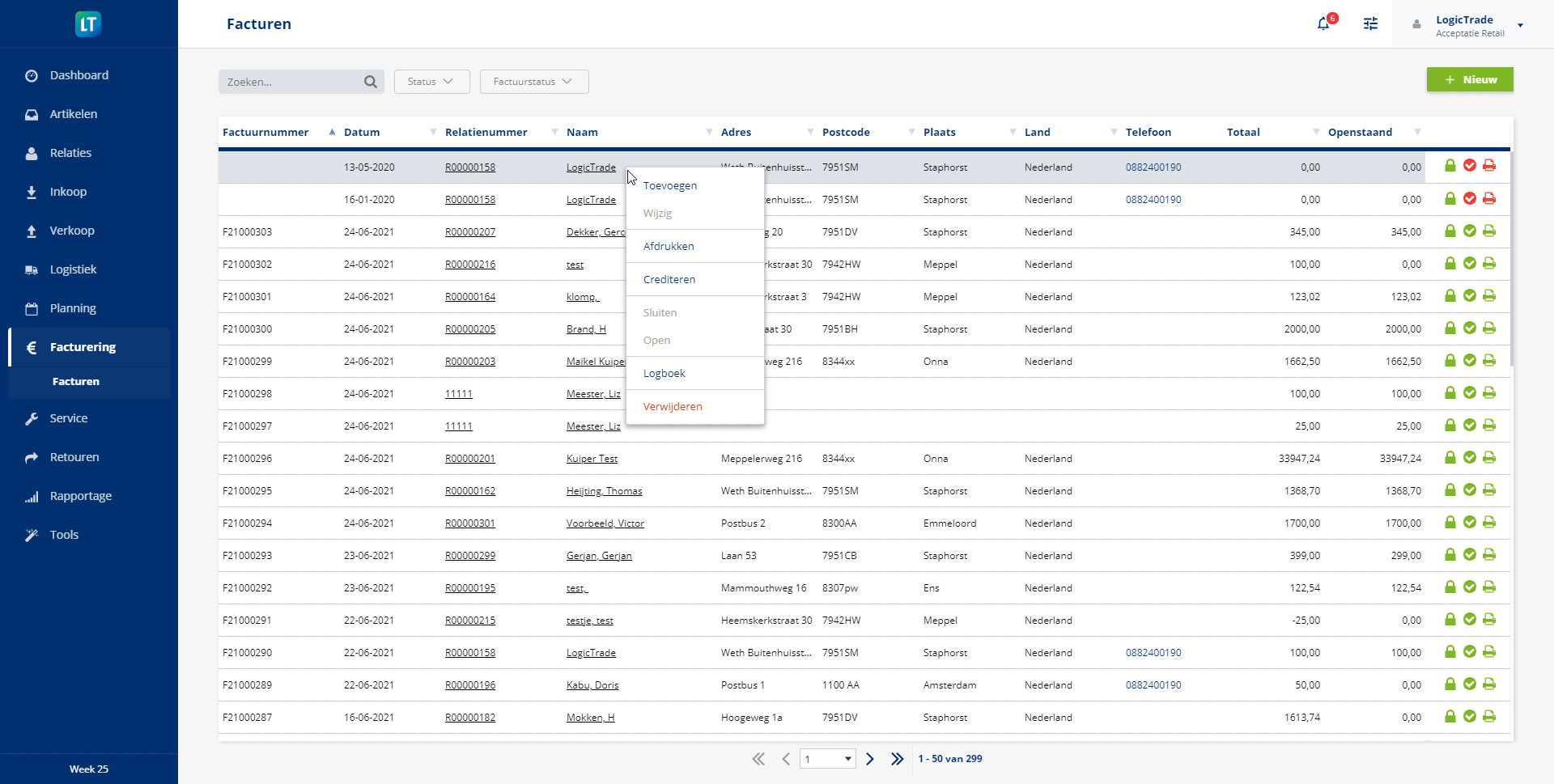The width and height of the screenshot is (1554, 784).
Task: Open the notifications bell
Action: [1323, 24]
